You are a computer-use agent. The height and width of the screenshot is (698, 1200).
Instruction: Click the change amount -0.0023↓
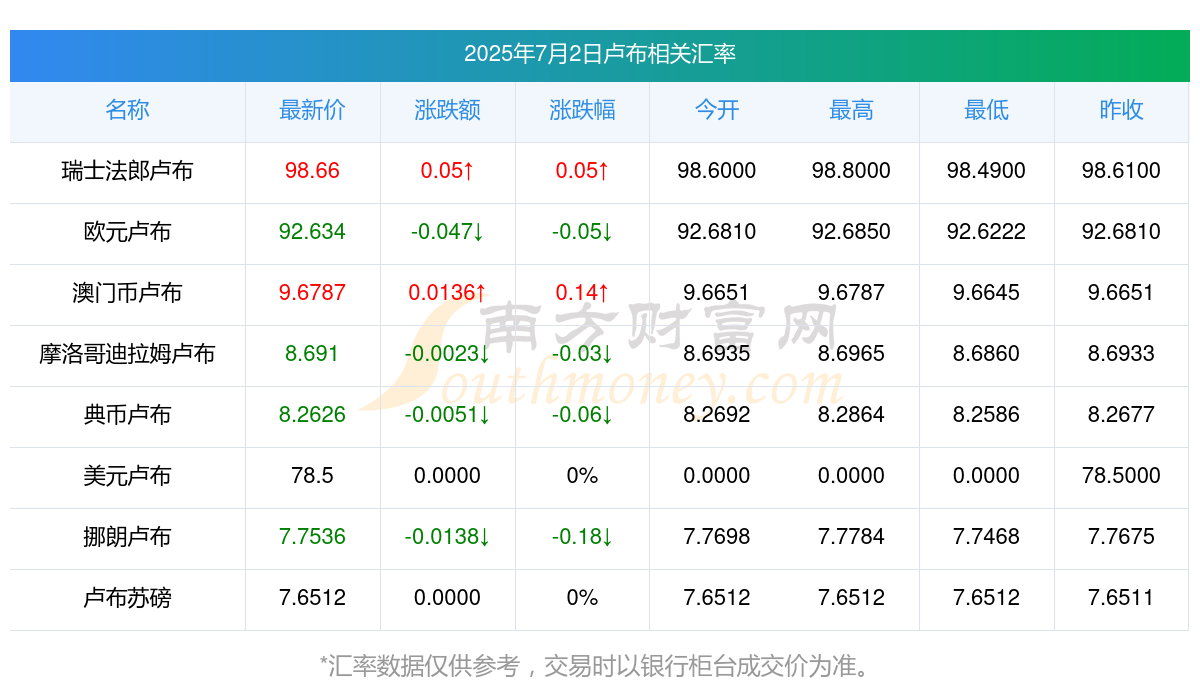[447, 354]
